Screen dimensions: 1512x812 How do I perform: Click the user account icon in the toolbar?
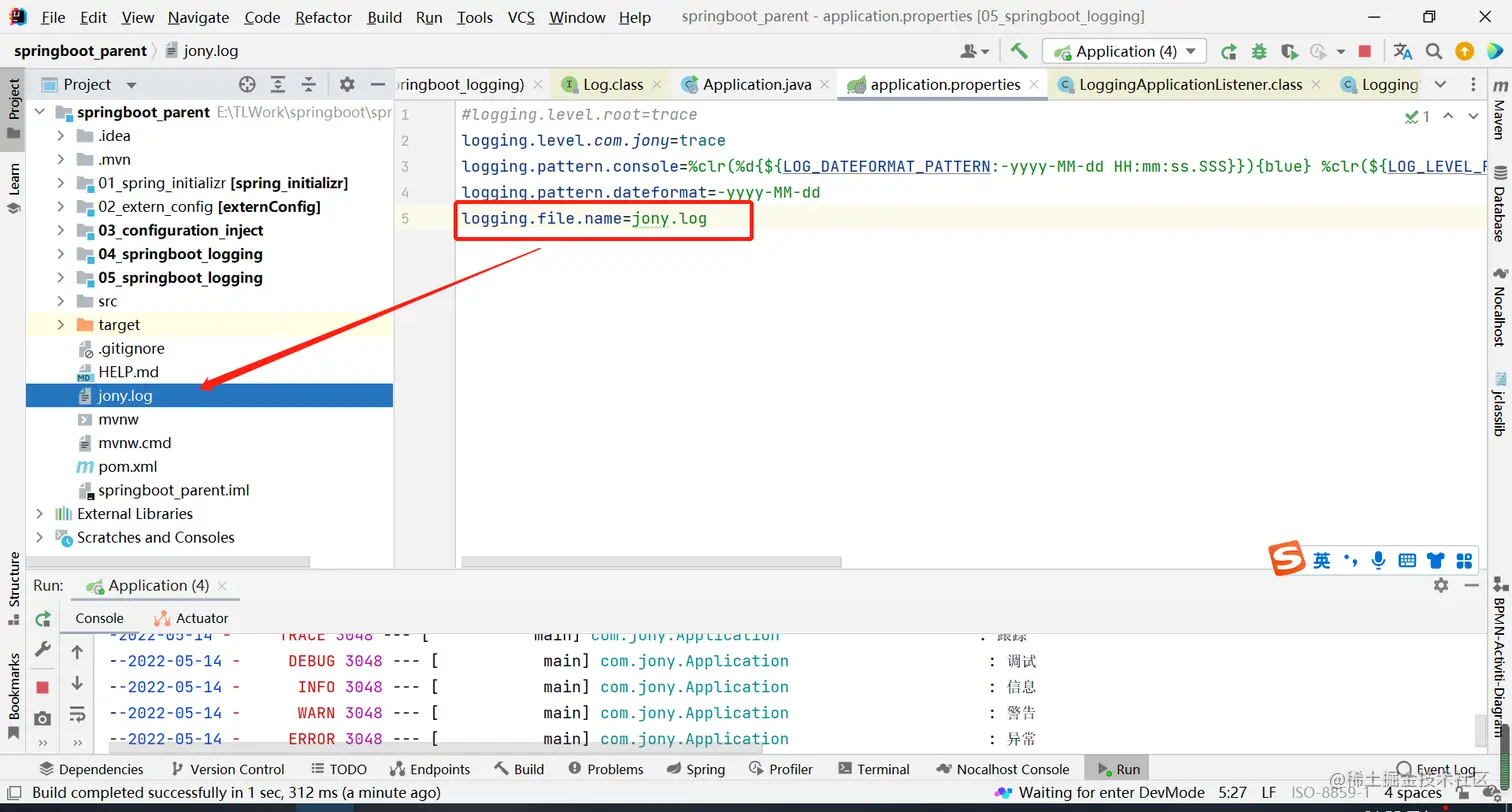point(973,51)
